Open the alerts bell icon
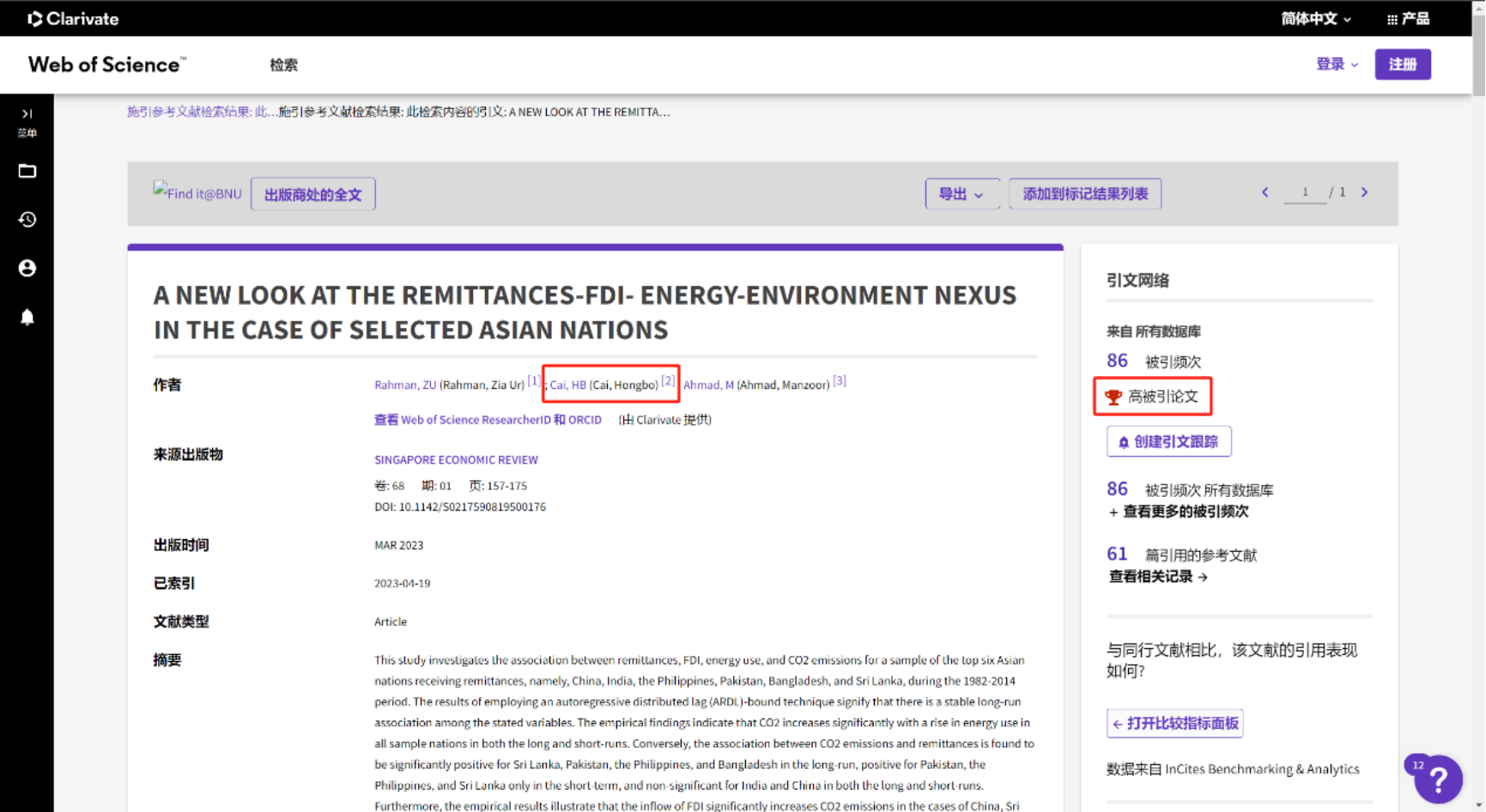Viewport: 1486px width, 812px height. [x=27, y=318]
